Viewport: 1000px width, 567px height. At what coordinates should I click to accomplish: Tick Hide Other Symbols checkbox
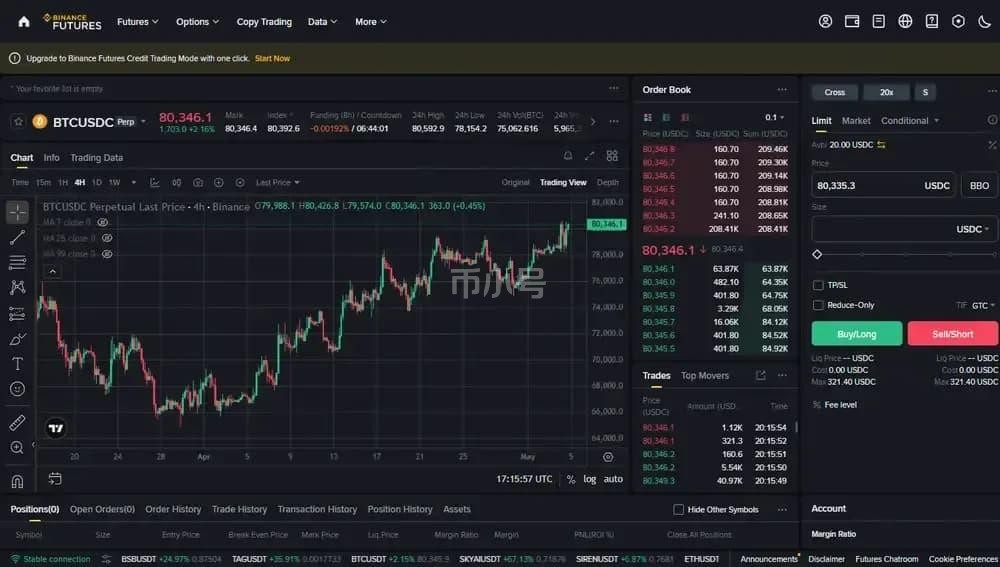(679, 509)
